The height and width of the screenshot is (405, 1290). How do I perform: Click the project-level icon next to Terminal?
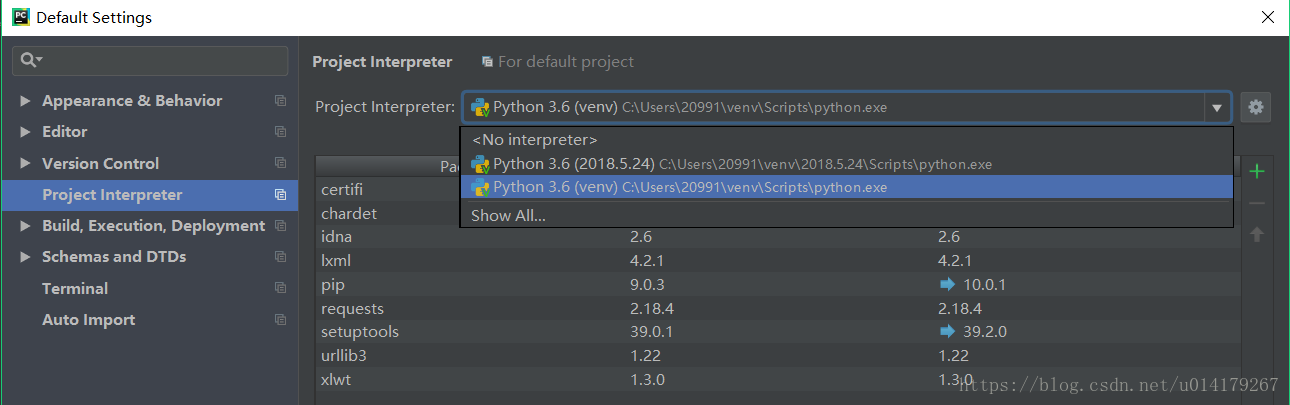(280, 288)
